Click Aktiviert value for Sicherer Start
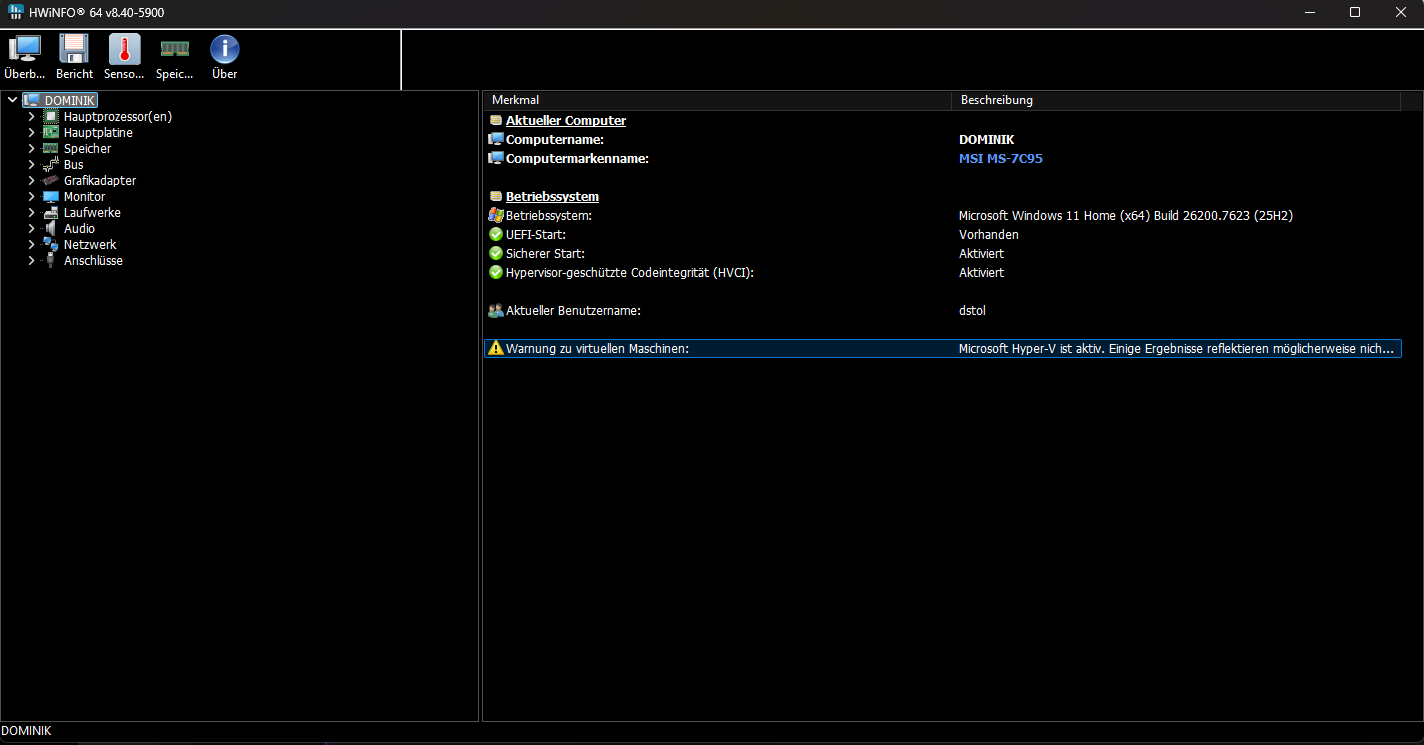 click(x=982, y=253)
